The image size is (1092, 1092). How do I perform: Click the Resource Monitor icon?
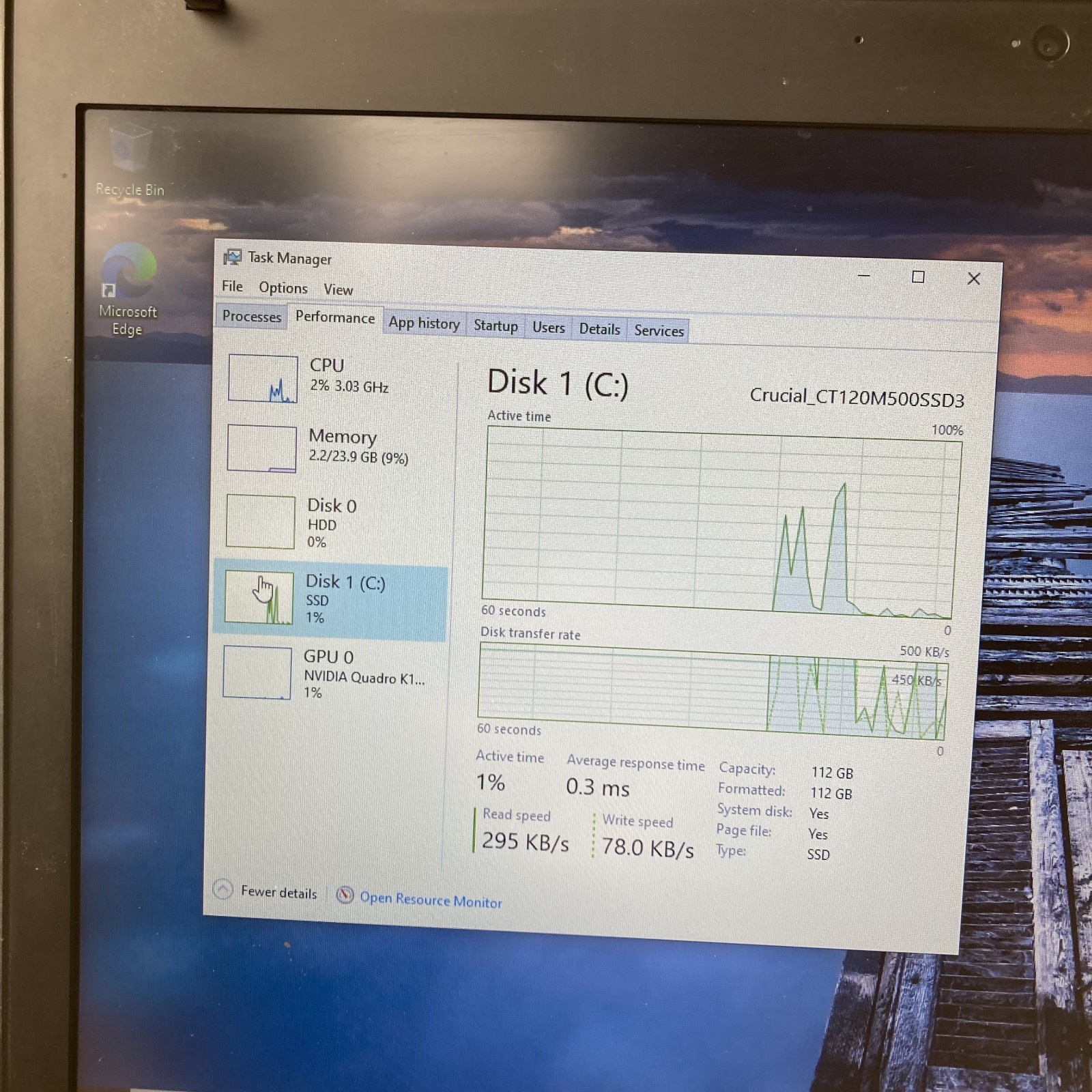point(345,894)
